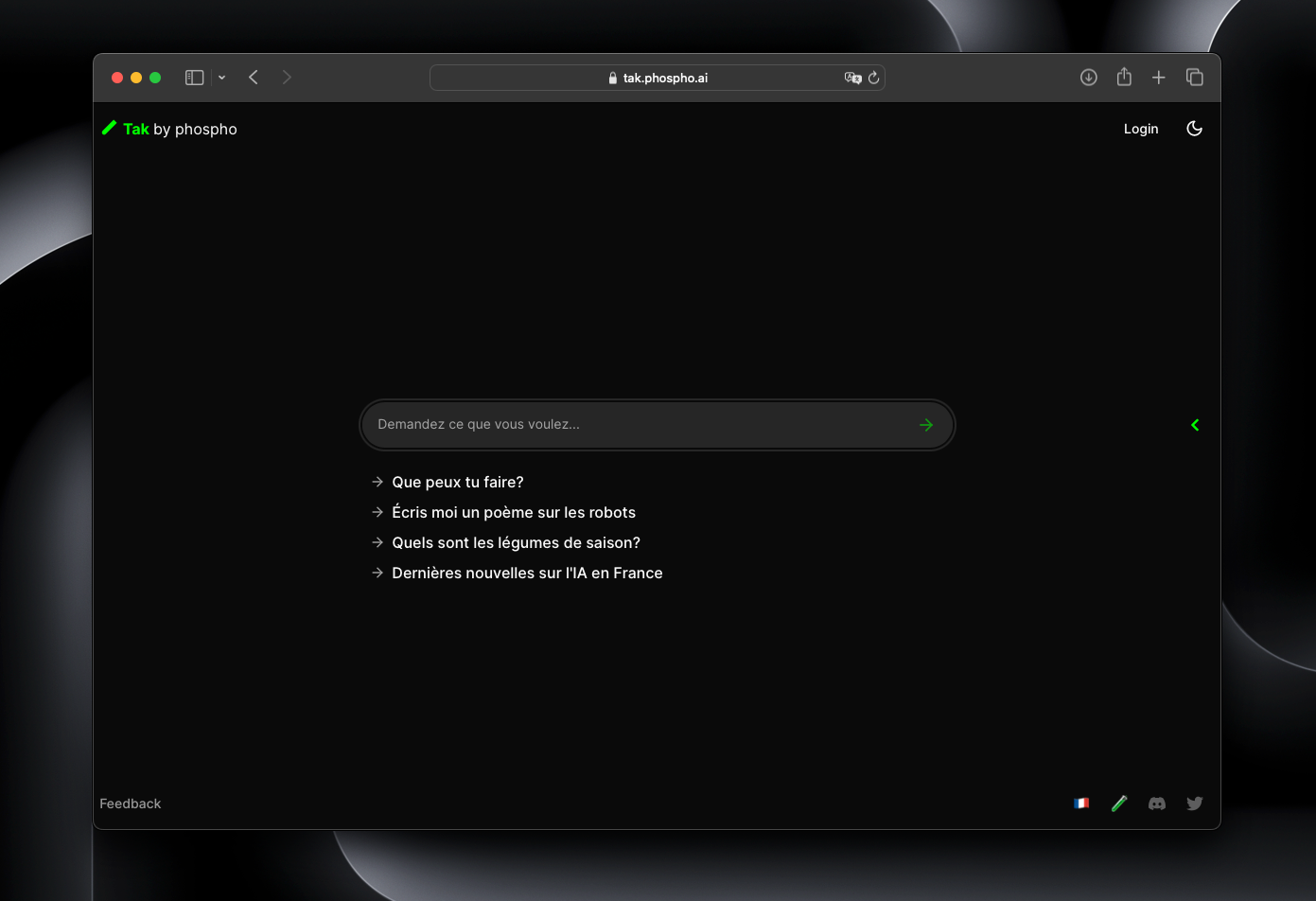Toggle the Safari sidebar
The height and width of the screenshot is (901, 1316).
point(194,77)
